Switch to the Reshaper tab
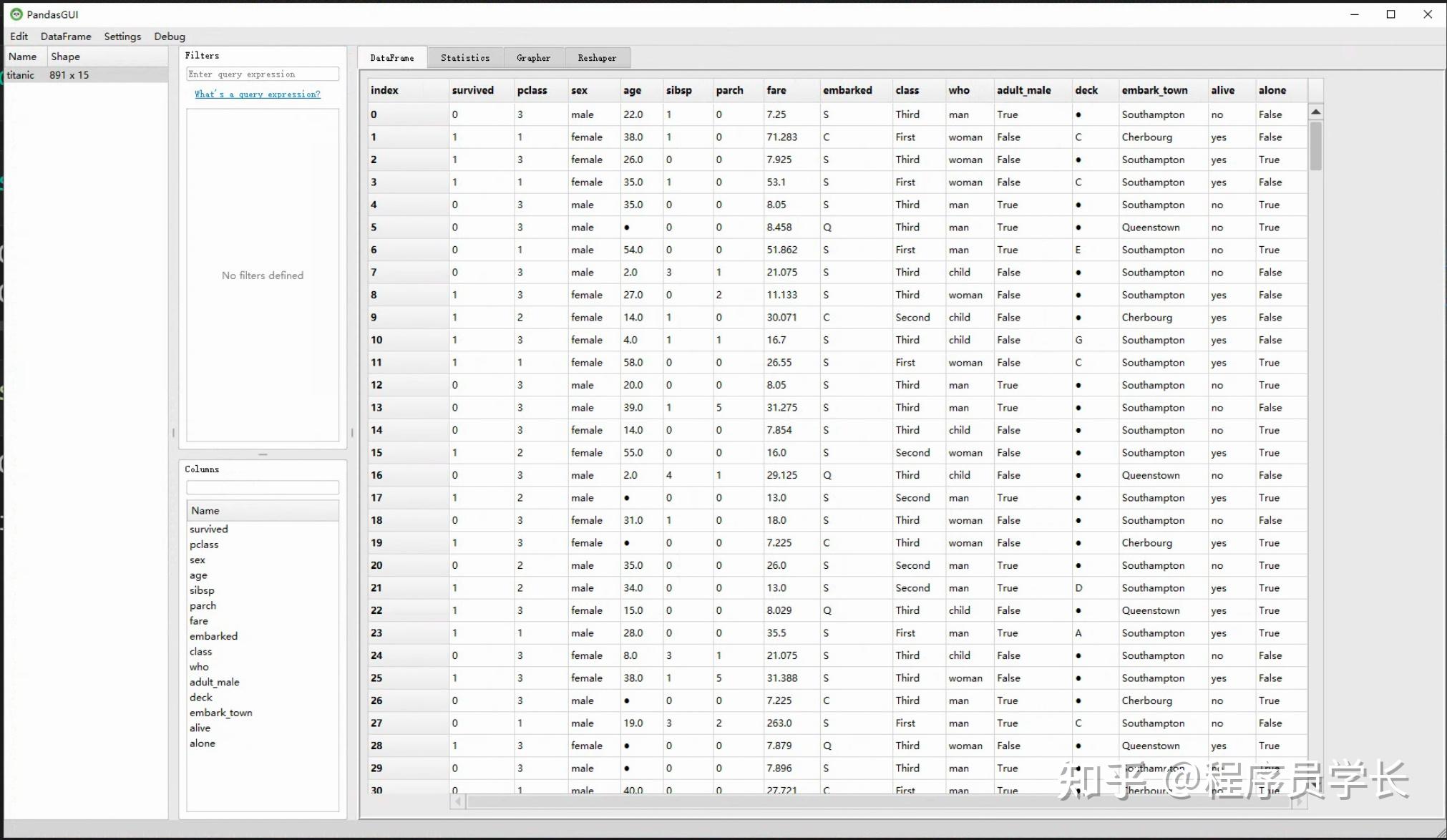Viewport: 1447px width, 840px height. [597, 58]
